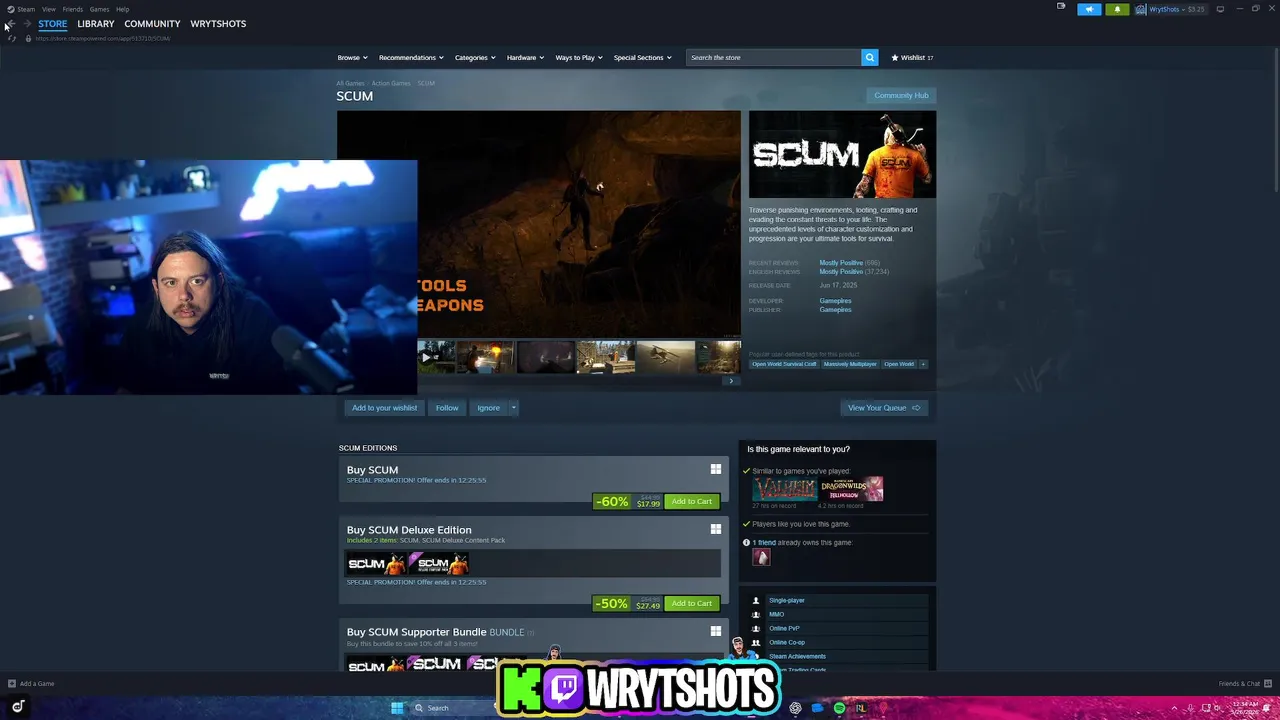The width and height of the screenshot is (1280, 720).
Task: Click the Gamepires developer link
Action: 835,300
